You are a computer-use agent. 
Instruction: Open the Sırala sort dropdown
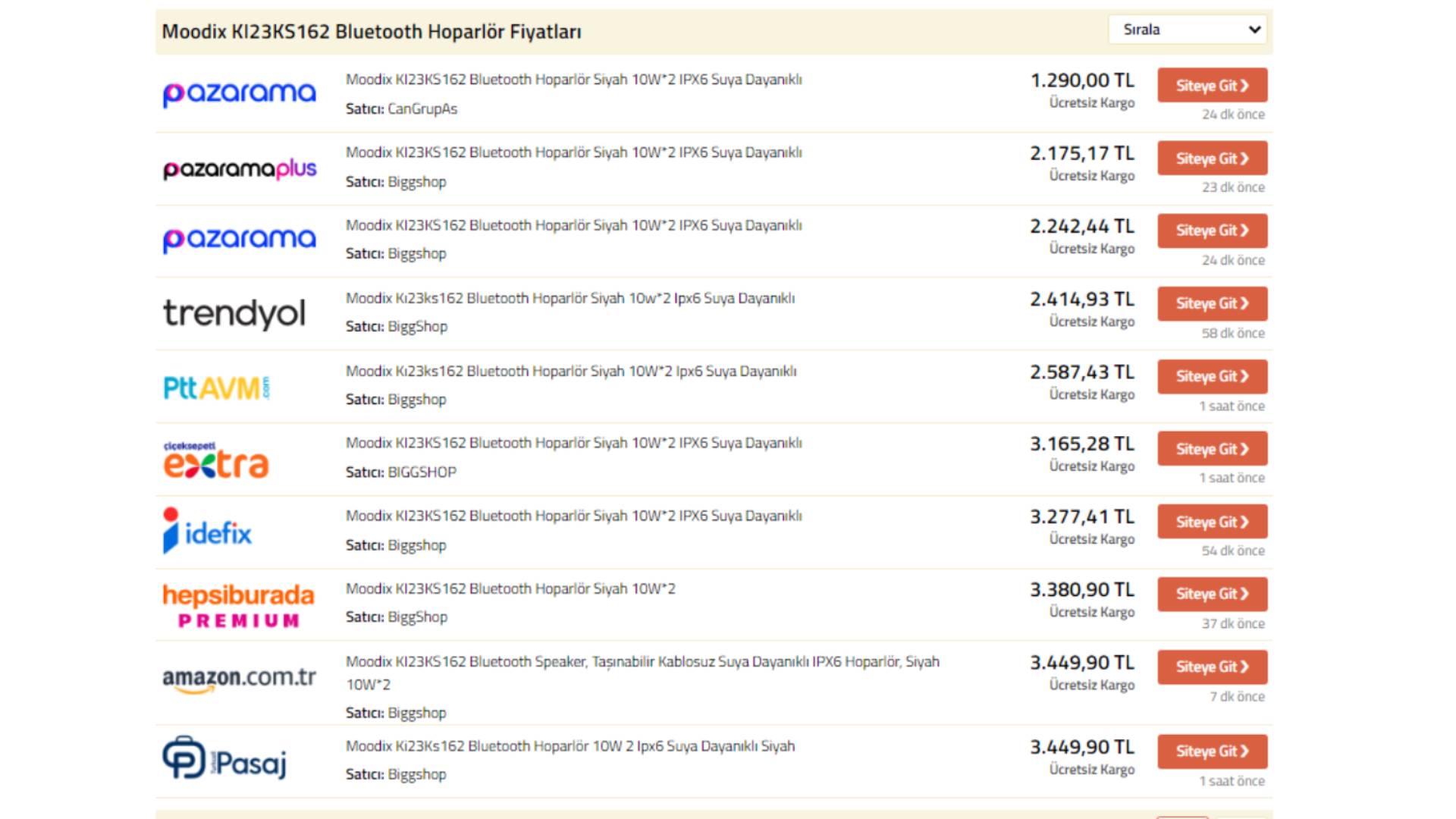coord(1187,30)
